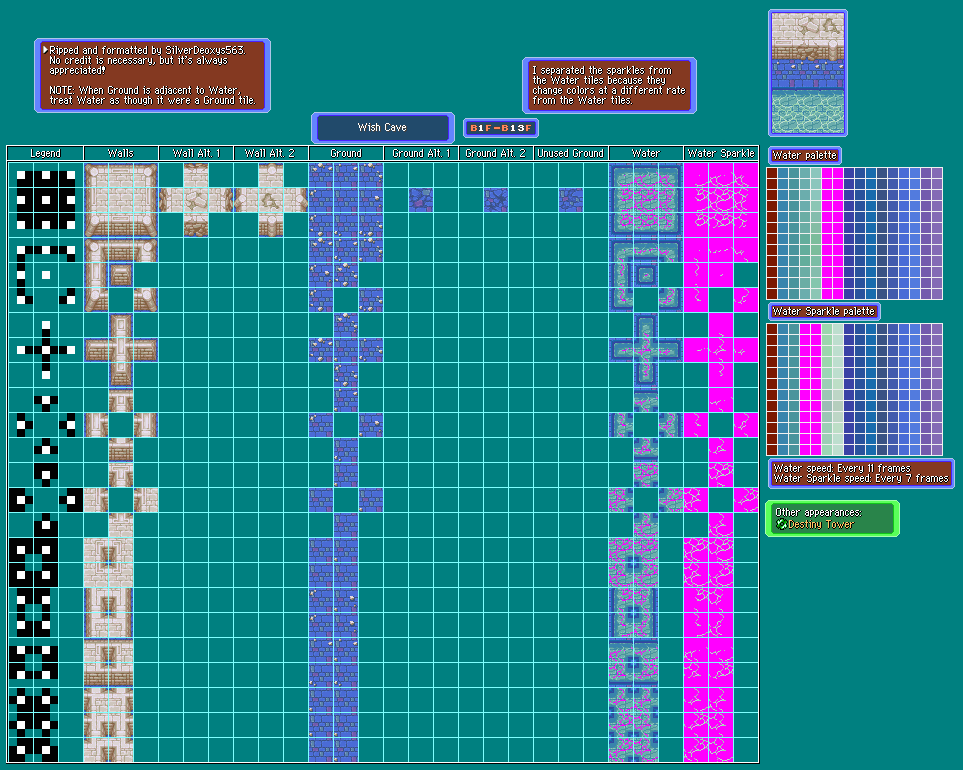
Task: Open the Destiny Tower link
Action: click(x=821, y=524)
